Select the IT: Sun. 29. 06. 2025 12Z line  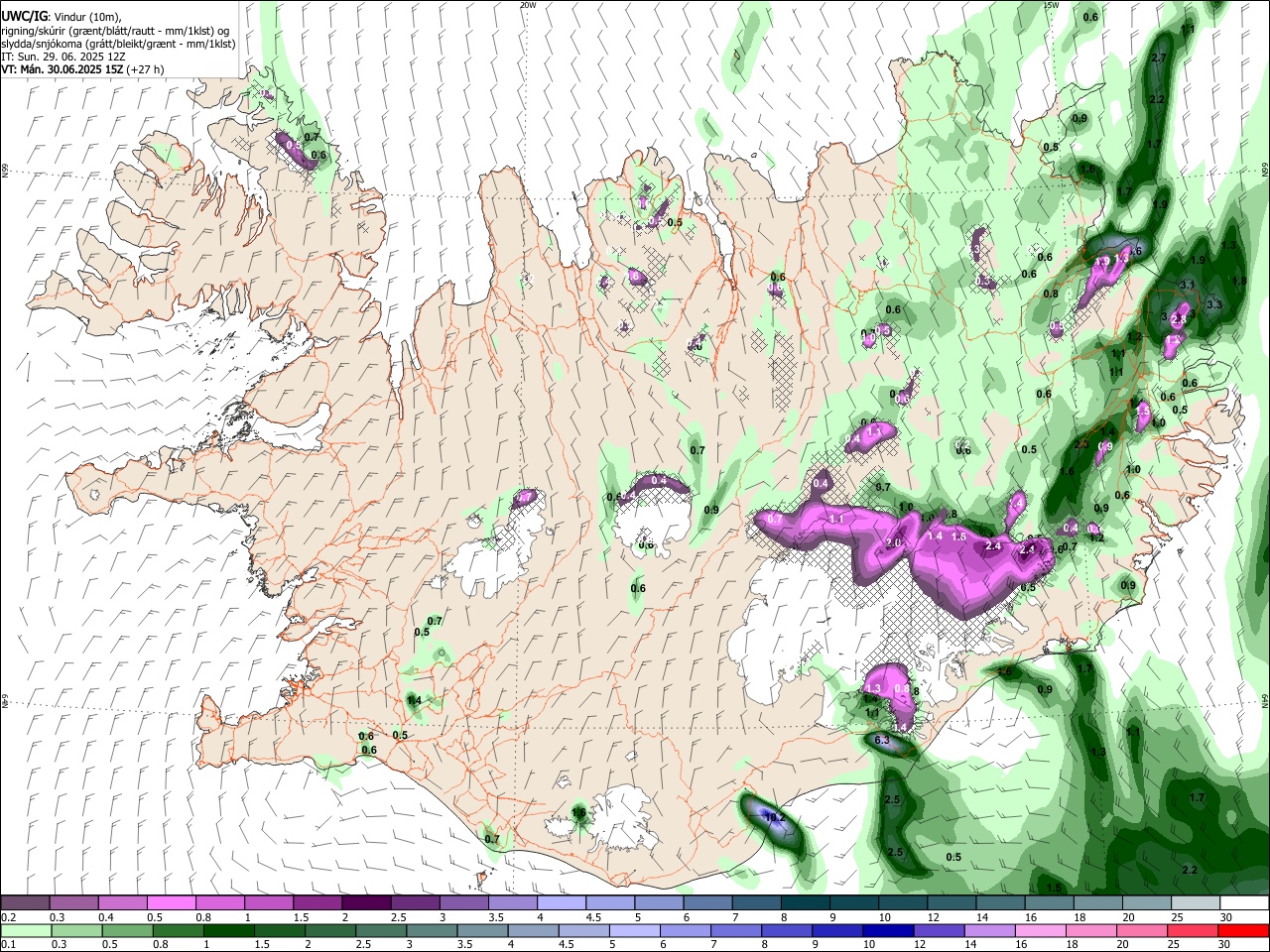(63, 57)
